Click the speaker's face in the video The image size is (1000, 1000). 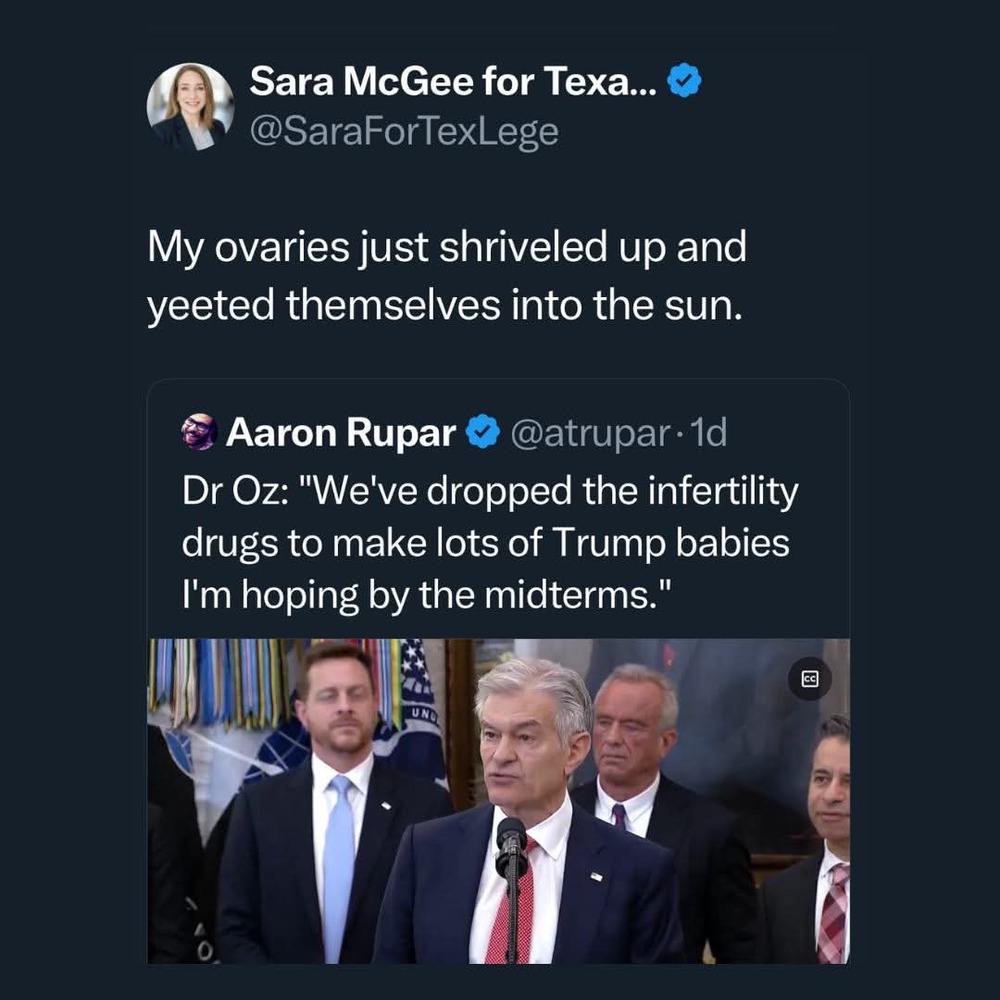pos(520,740)
